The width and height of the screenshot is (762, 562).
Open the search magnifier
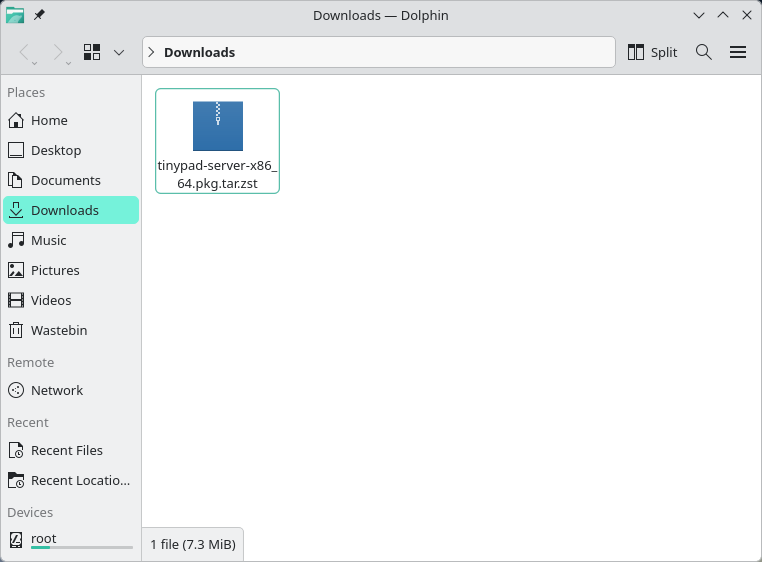click(x=704, y=52)
